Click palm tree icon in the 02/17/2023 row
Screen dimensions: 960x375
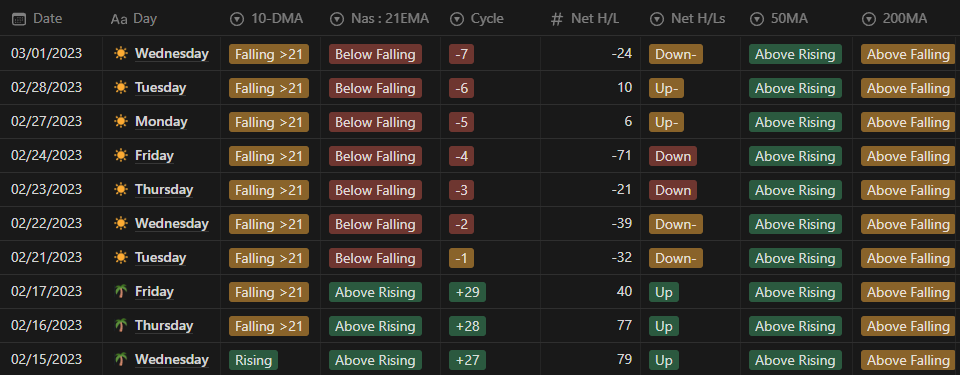121,292
